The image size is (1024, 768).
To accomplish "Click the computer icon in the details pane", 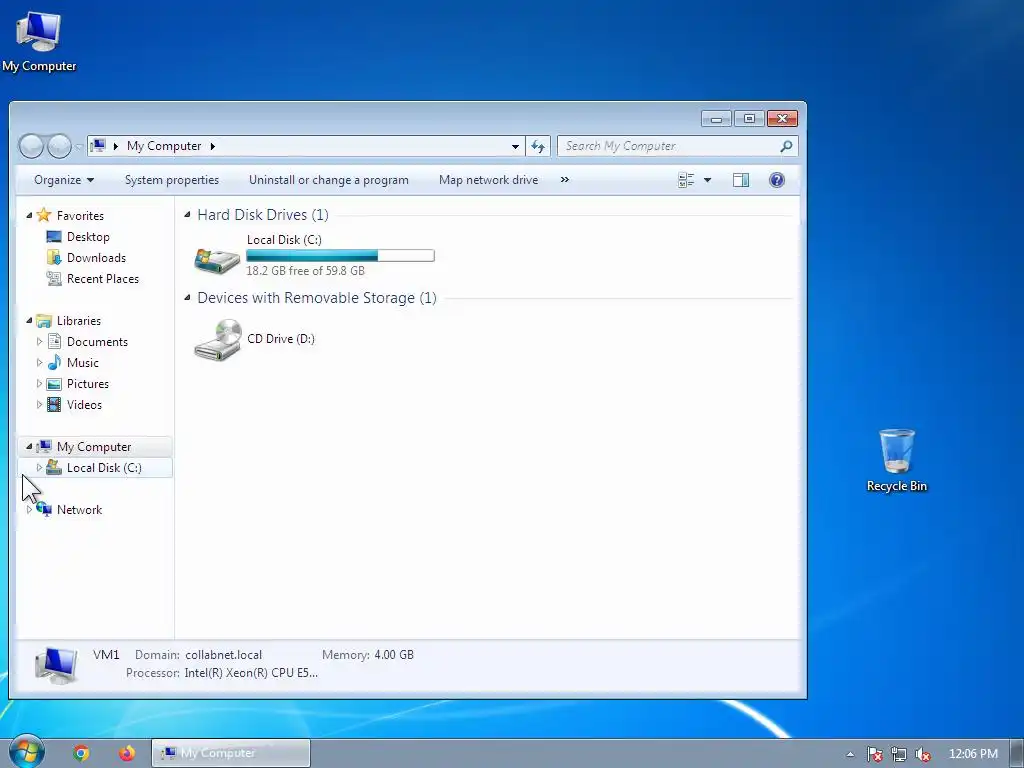I will 56,664.
